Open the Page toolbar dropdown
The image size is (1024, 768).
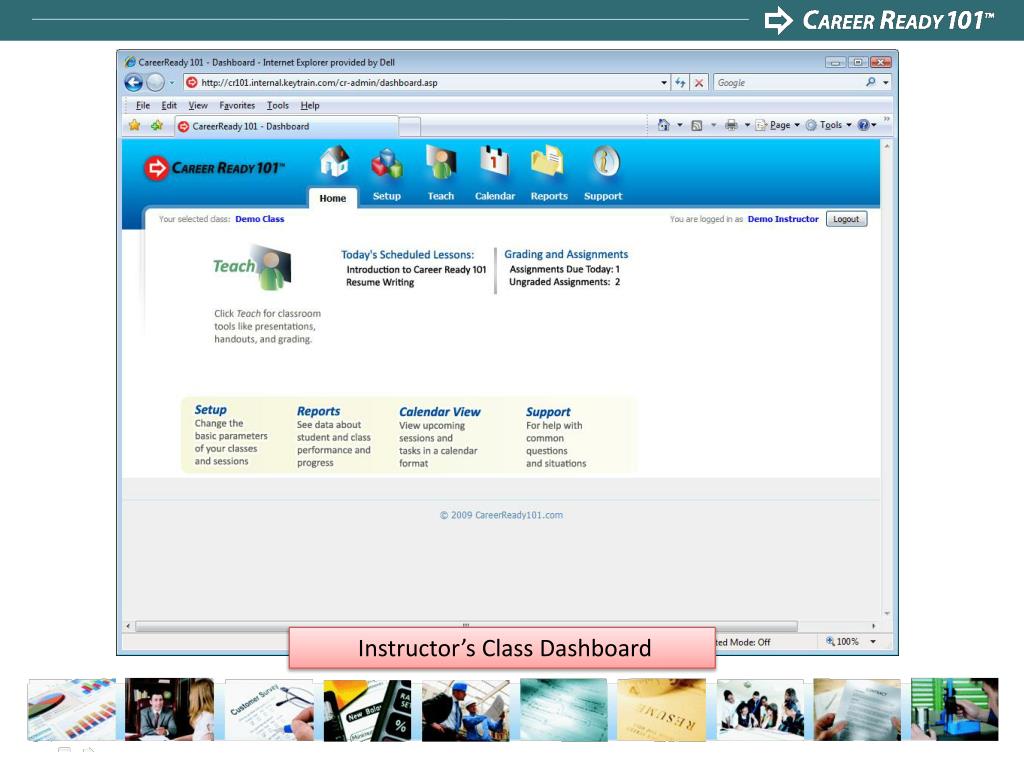click(778, 125)
